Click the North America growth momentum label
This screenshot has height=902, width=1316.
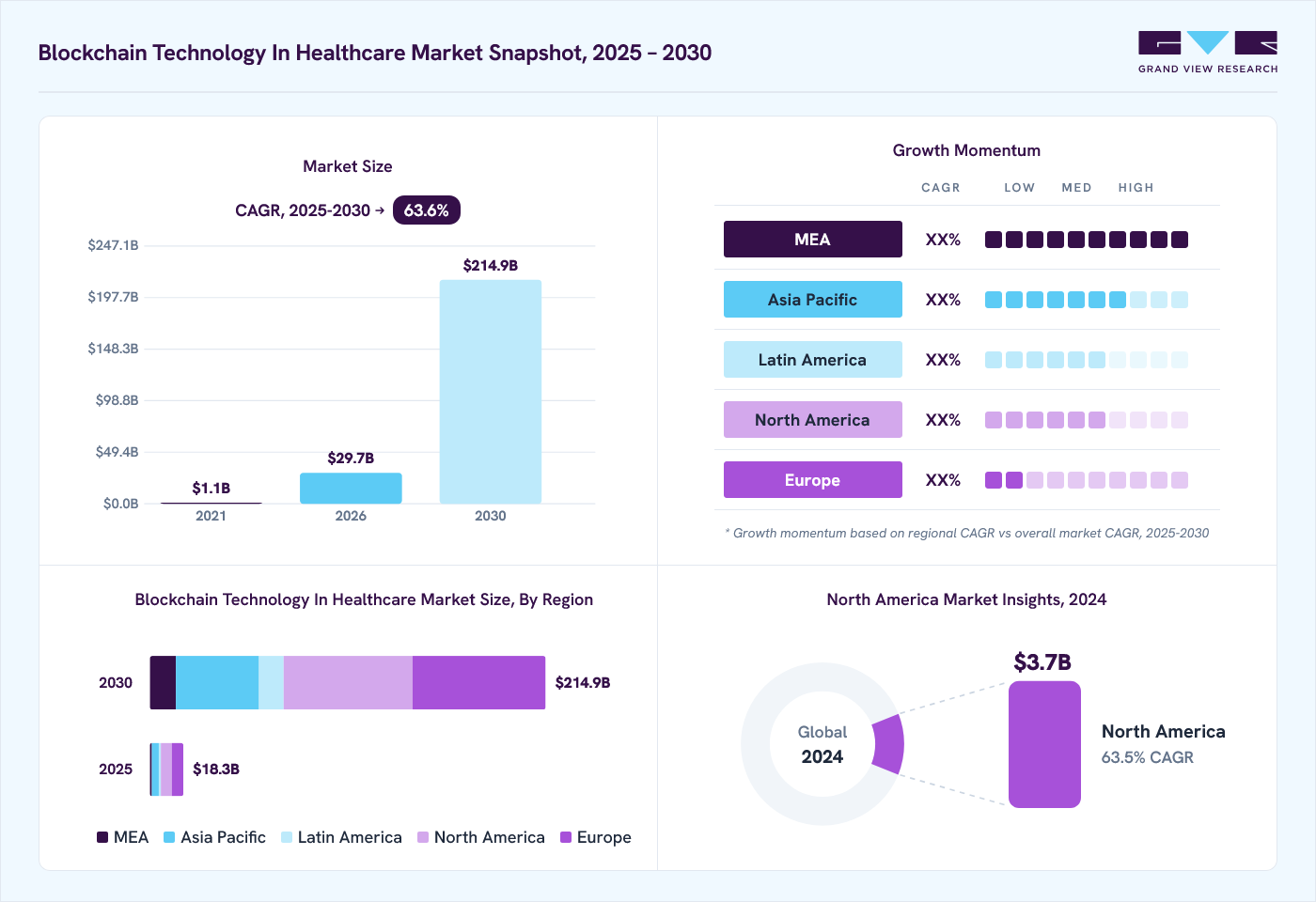813,420
